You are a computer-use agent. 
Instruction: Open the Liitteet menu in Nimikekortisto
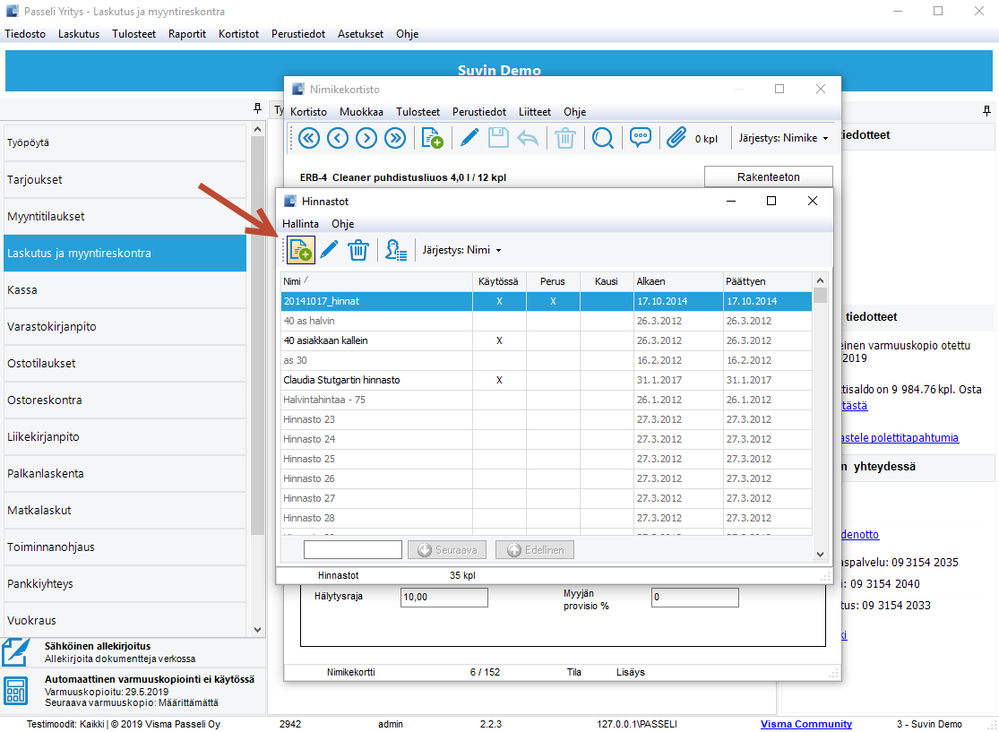point(534,112)
